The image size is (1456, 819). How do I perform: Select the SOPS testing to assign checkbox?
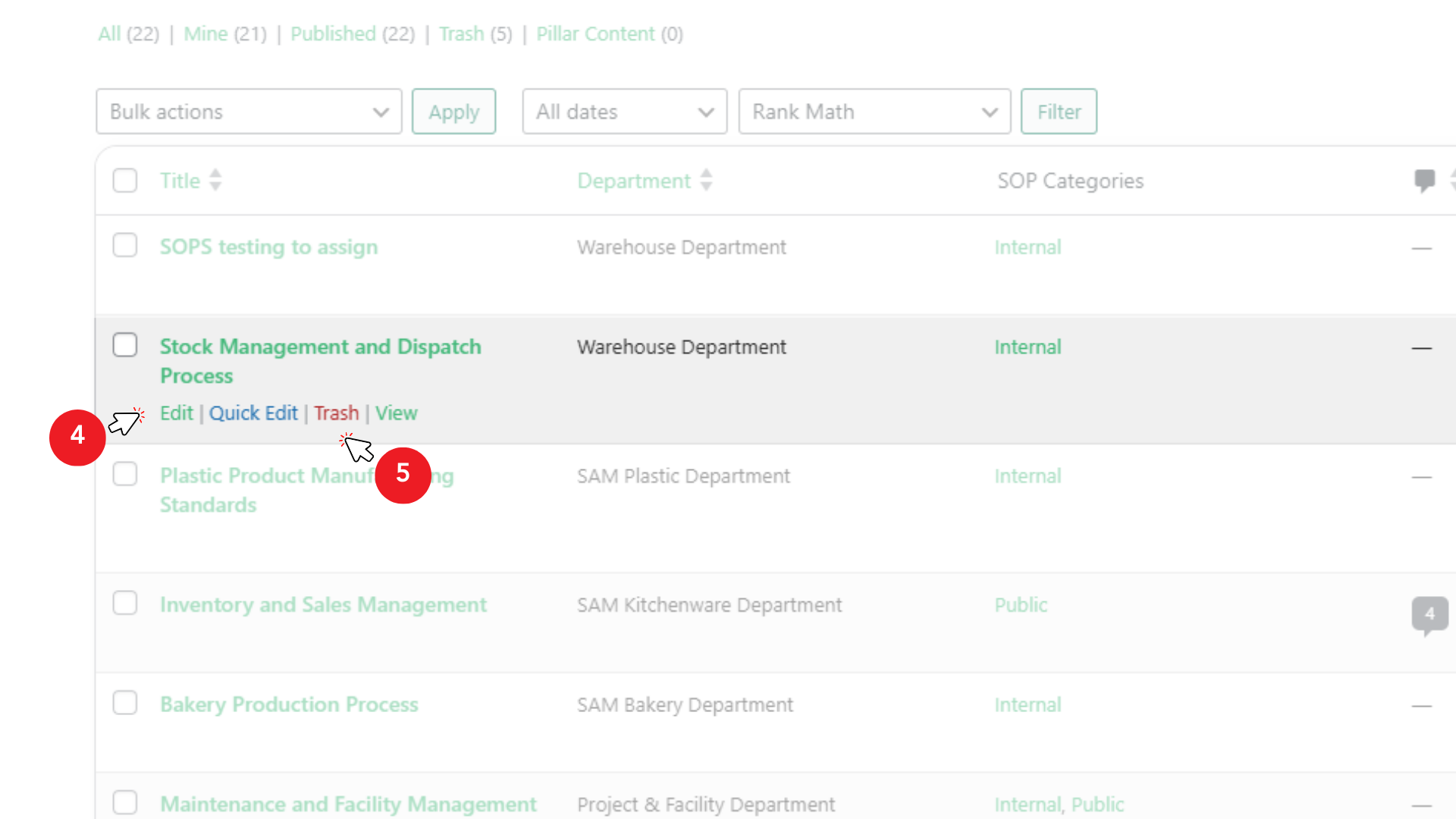click(x=125, y=246)
